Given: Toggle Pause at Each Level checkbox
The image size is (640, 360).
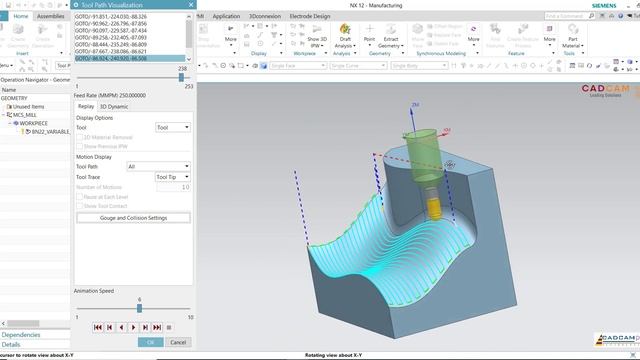Looking at the screenshot, I should (80, 197).
